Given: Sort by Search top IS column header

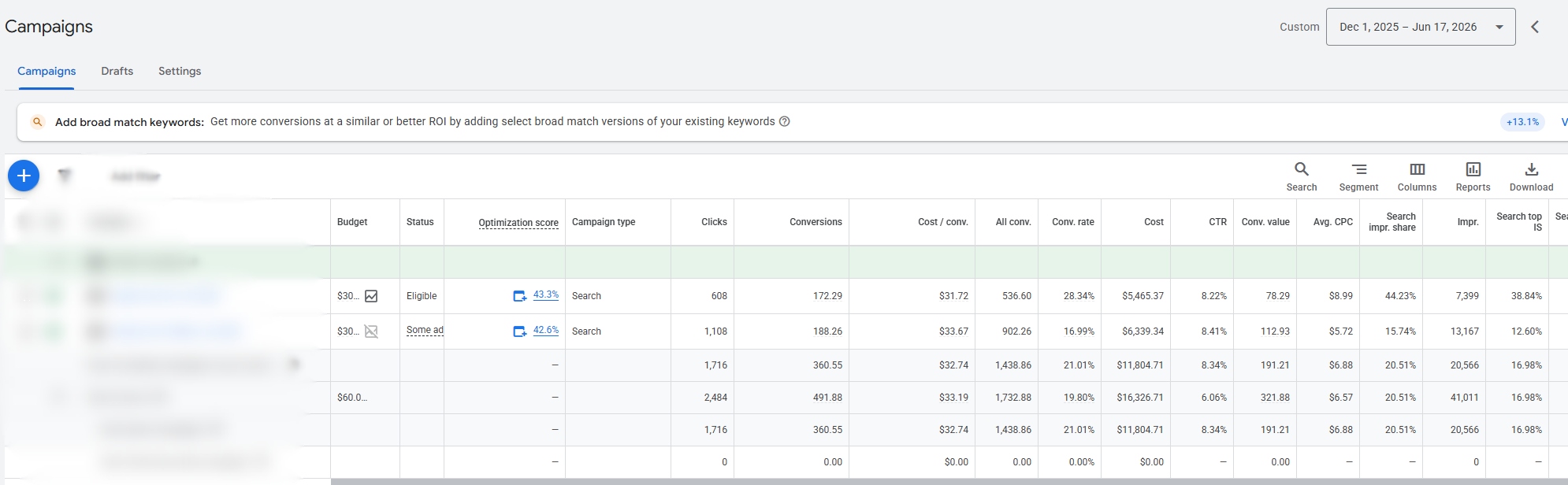Looking at the screenshot, I should [x=1519, y=222].
